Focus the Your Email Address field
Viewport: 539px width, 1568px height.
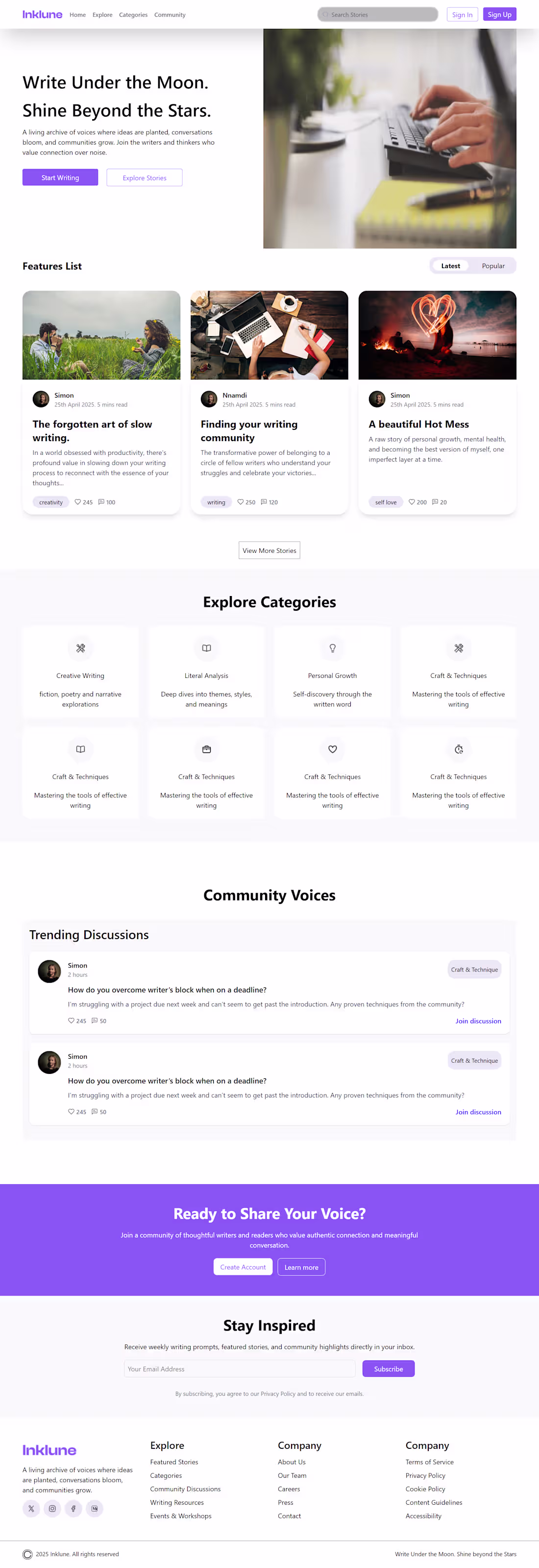[x=240, y=1369]
